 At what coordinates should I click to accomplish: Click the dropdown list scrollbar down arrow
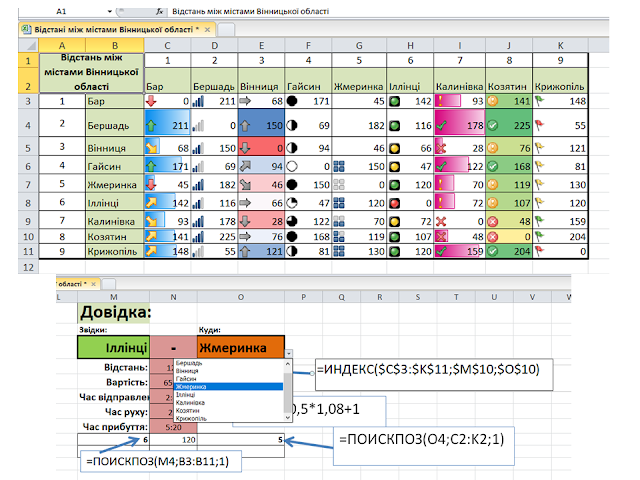coord(288,418)
